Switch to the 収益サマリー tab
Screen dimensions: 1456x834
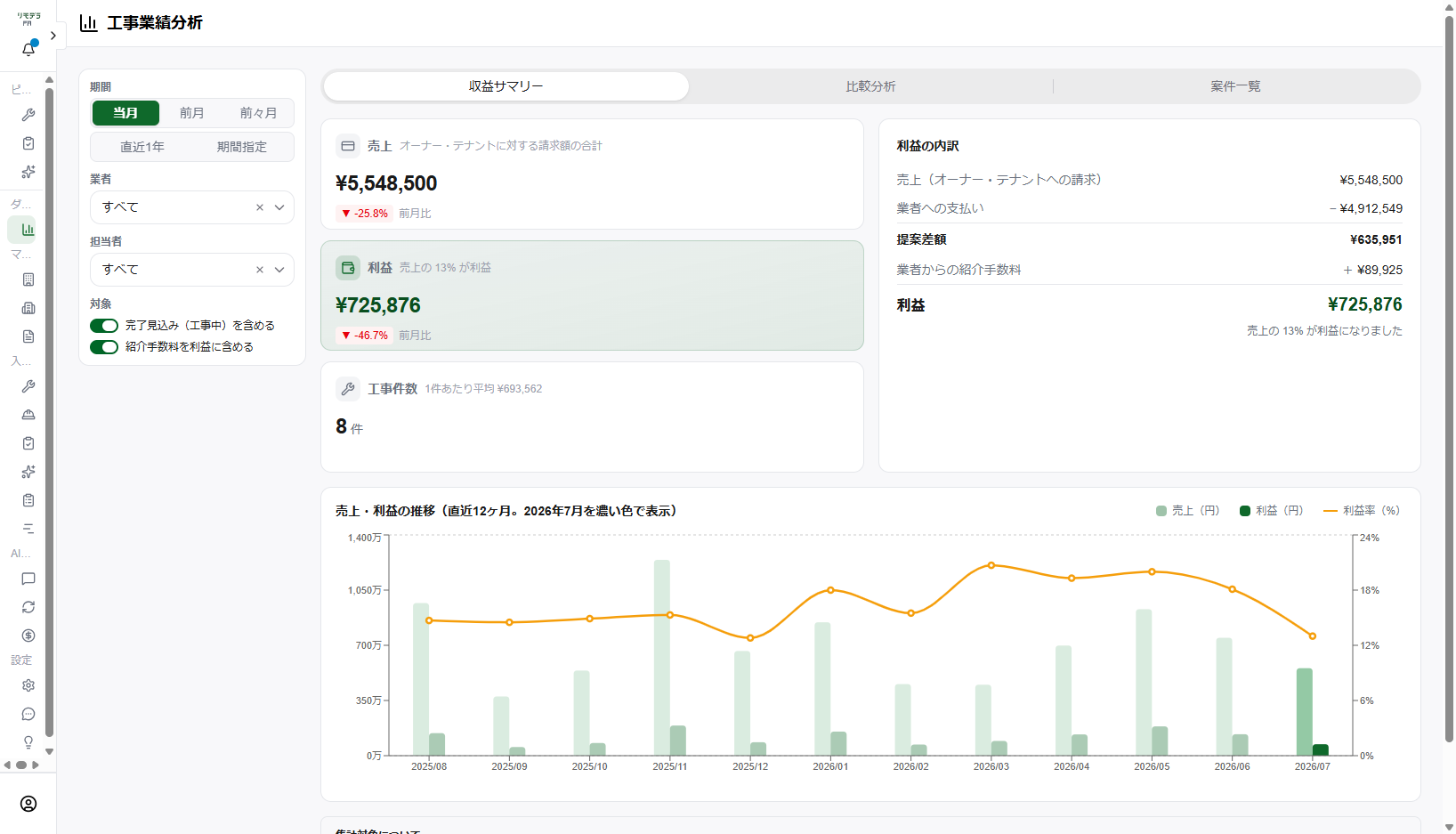point(506,86)
